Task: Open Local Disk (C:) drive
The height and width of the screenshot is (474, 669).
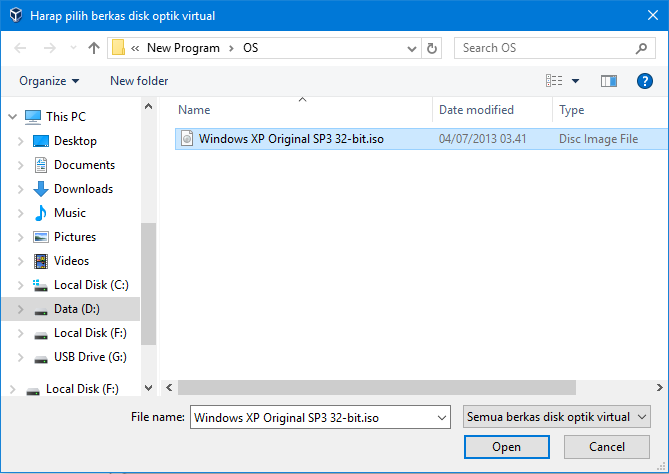Action: coord(91,285)
